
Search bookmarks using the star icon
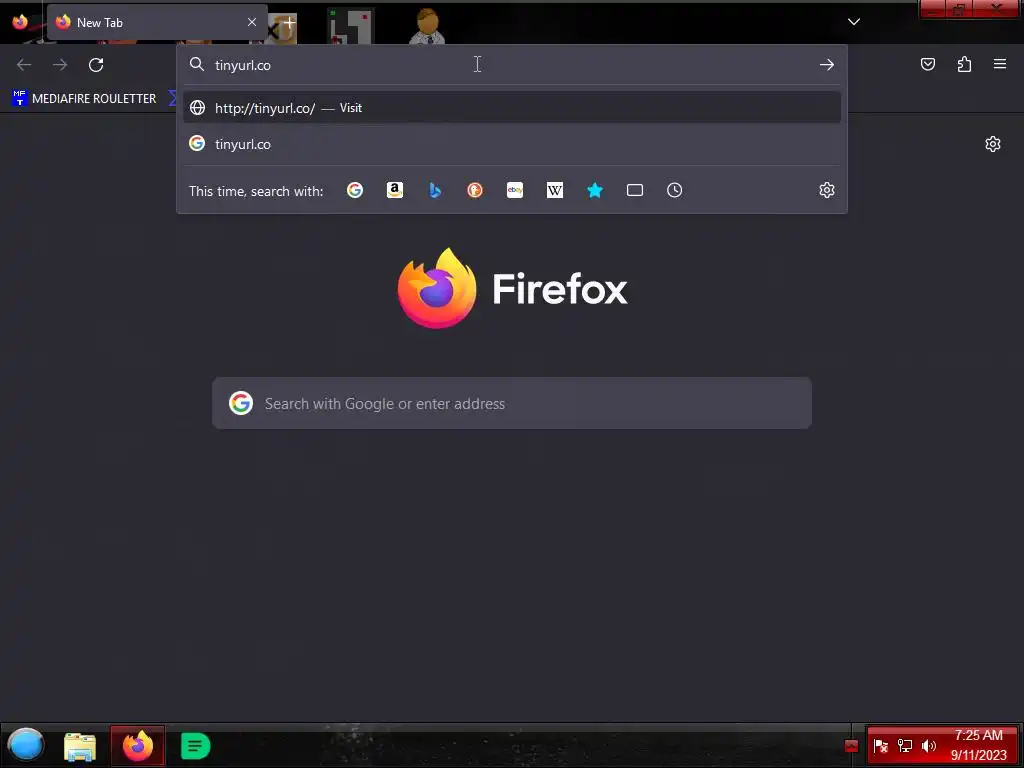(594, 190)
